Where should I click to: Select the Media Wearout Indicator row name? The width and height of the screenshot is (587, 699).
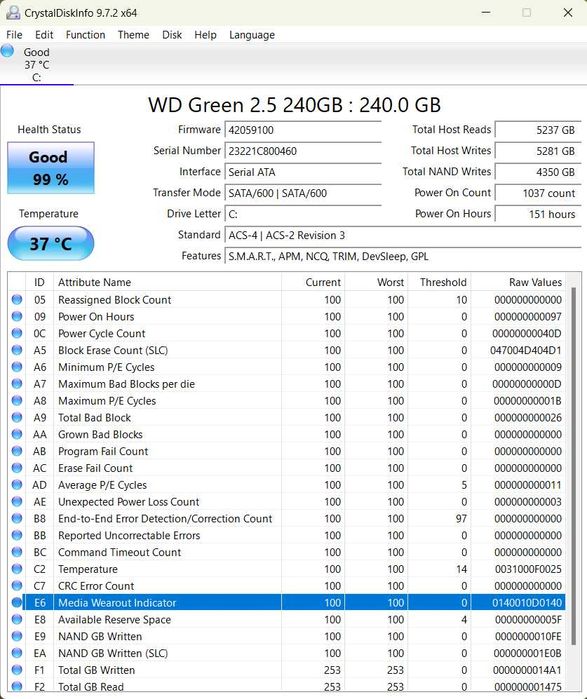pos(117,603)
